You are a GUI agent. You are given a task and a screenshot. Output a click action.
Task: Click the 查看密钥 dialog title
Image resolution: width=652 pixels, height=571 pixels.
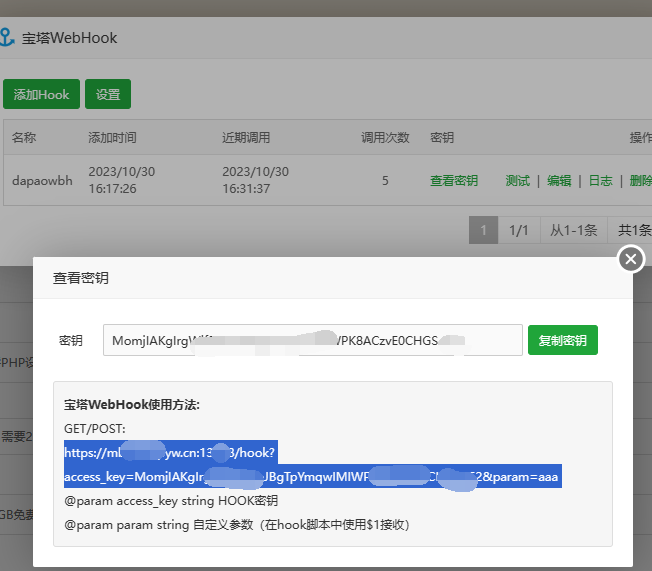[81, 278]
